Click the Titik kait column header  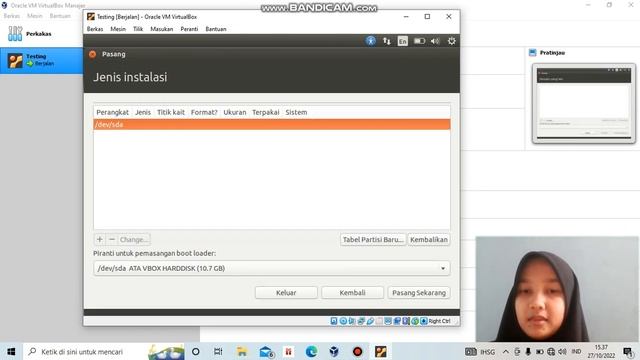tap(171, 112)
